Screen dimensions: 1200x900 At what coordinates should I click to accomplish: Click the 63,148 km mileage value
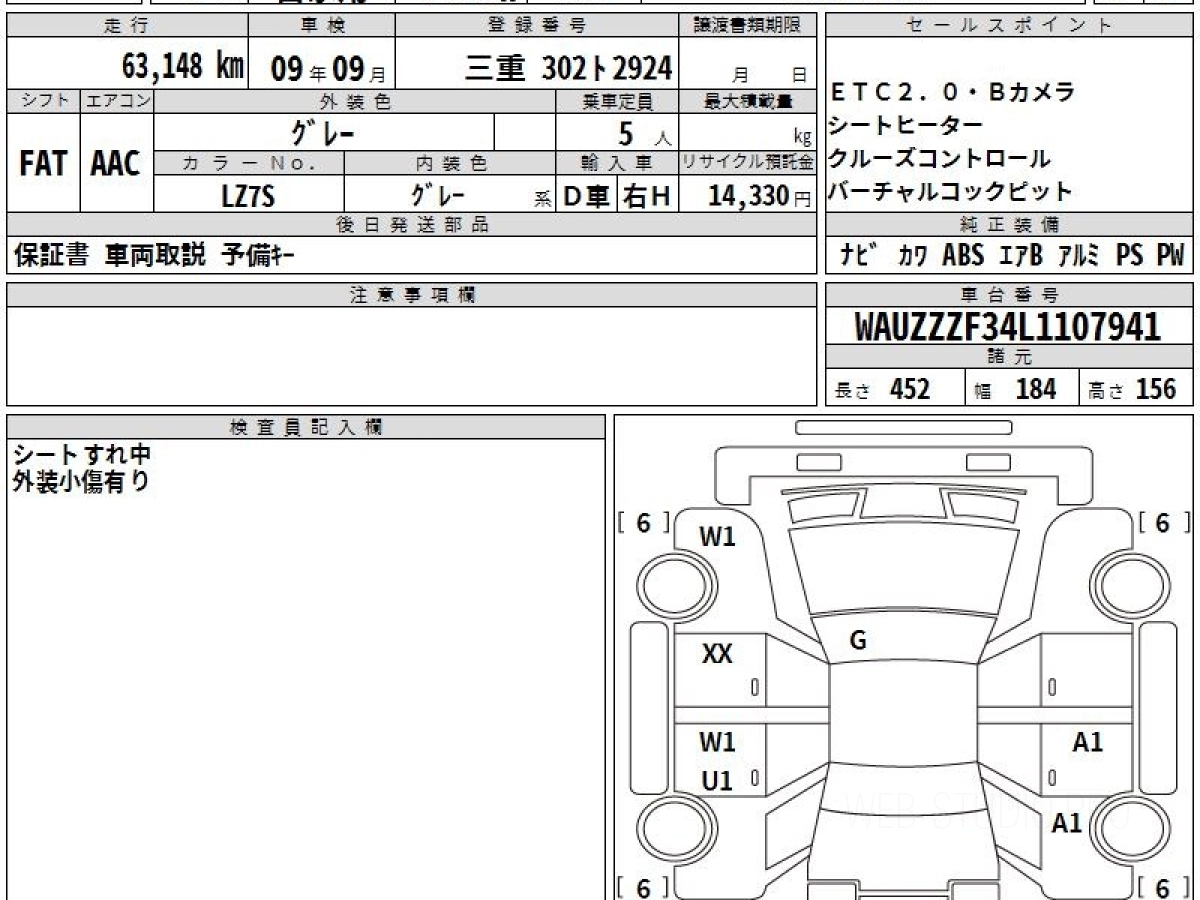182,67
